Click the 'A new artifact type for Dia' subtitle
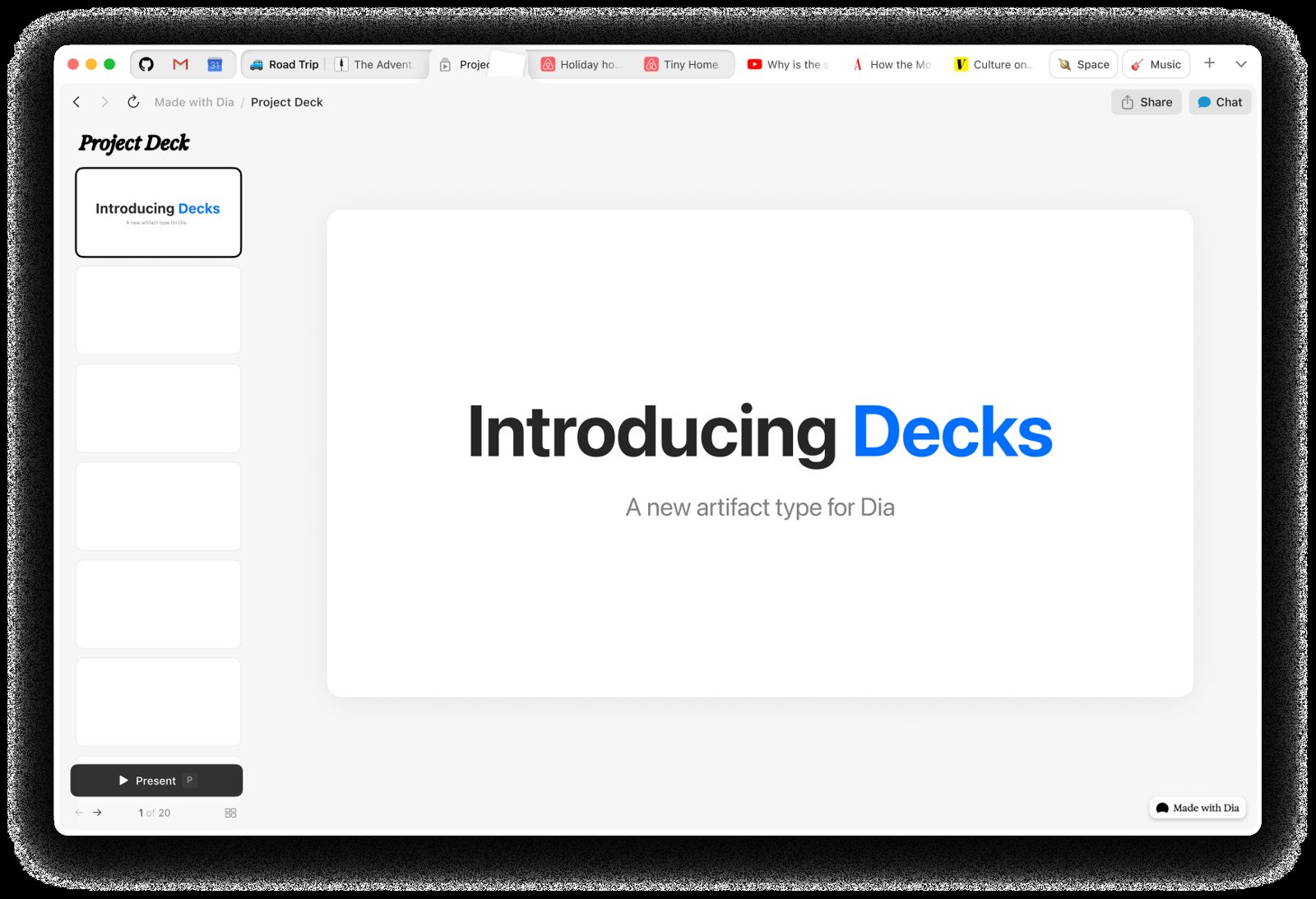 pos(760,507)
